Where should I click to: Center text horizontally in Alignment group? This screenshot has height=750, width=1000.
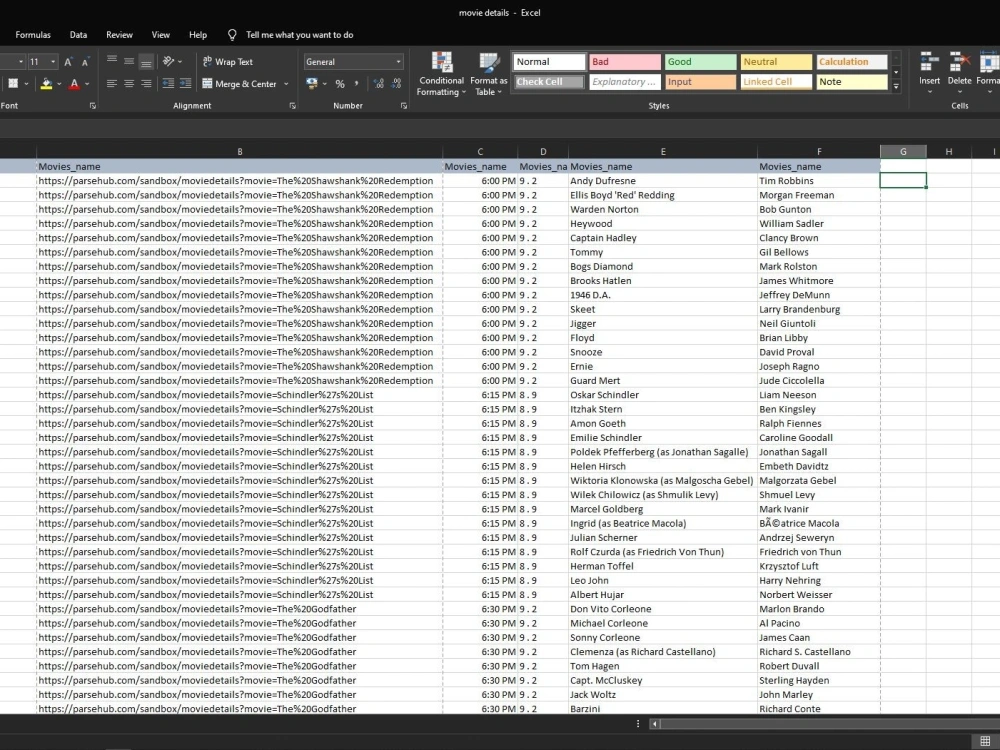pos(129,84)
